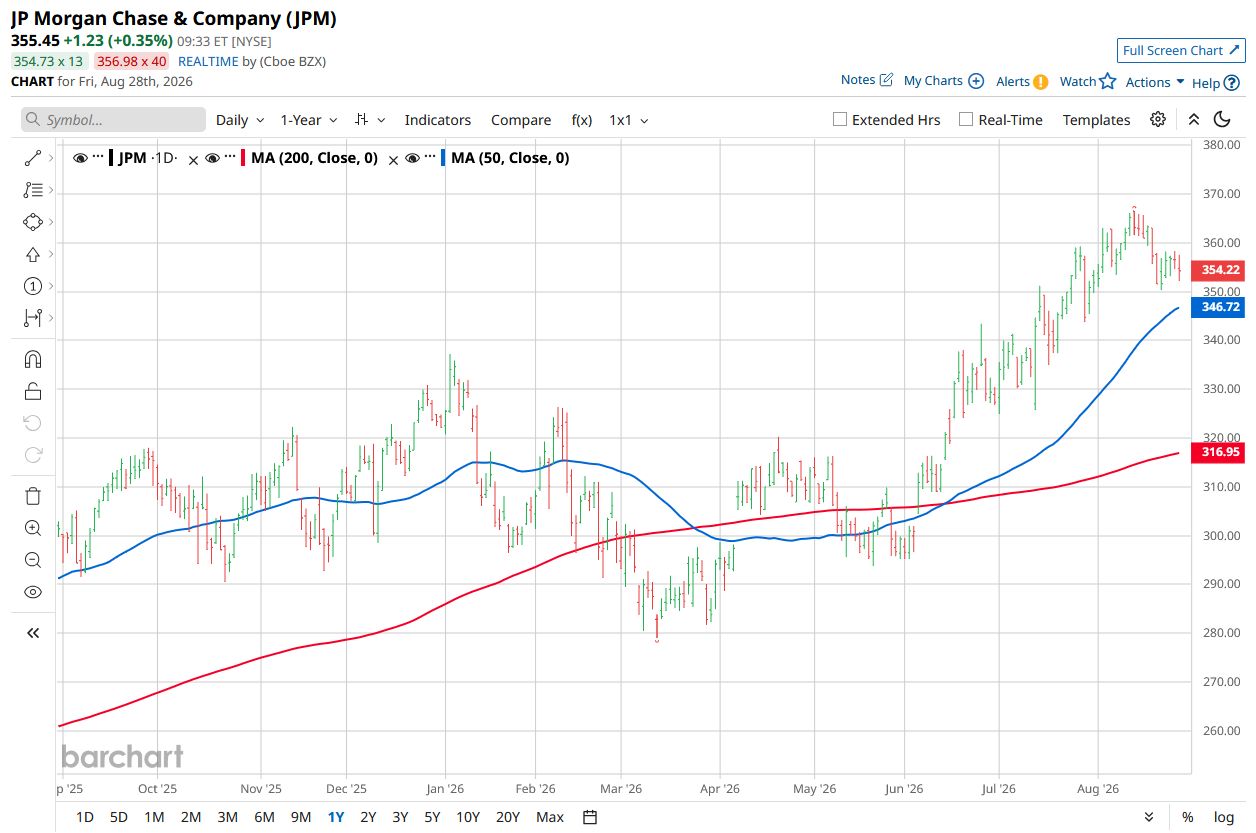
Task: Hide the MA 200 indicator eye icon
Action: (x=213, y=158)
